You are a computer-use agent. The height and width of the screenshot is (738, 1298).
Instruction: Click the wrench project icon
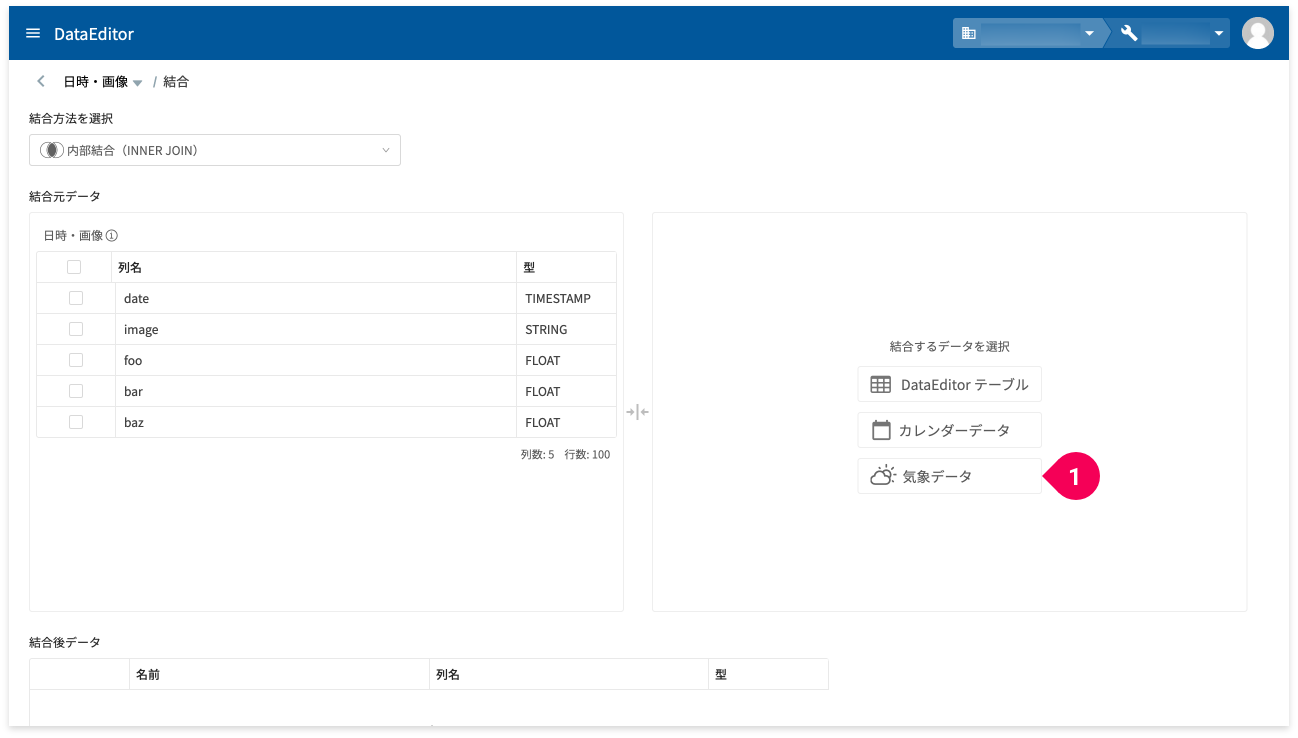point(1129,33)
